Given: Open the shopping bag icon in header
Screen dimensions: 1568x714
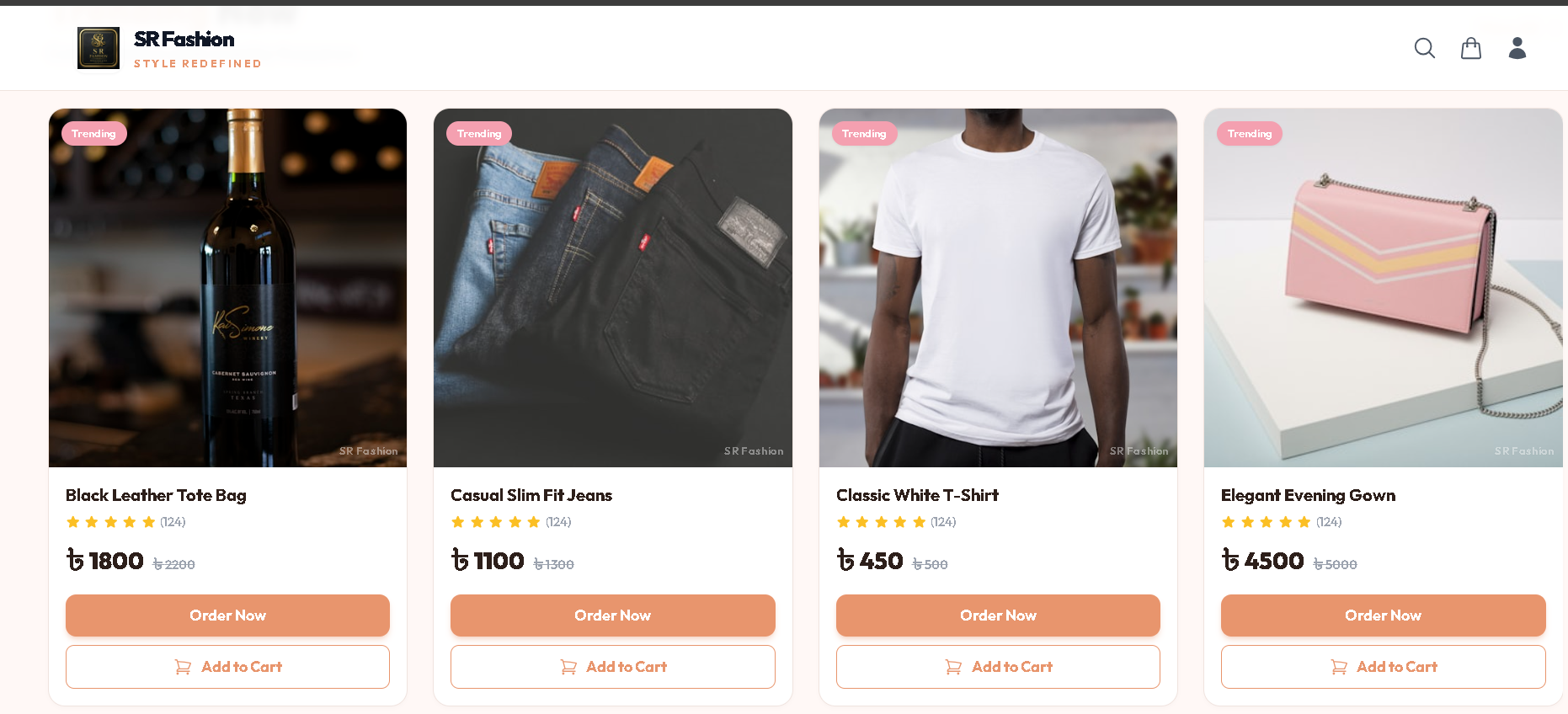Looking at the screenshot, I should (x=1471, y=48).
